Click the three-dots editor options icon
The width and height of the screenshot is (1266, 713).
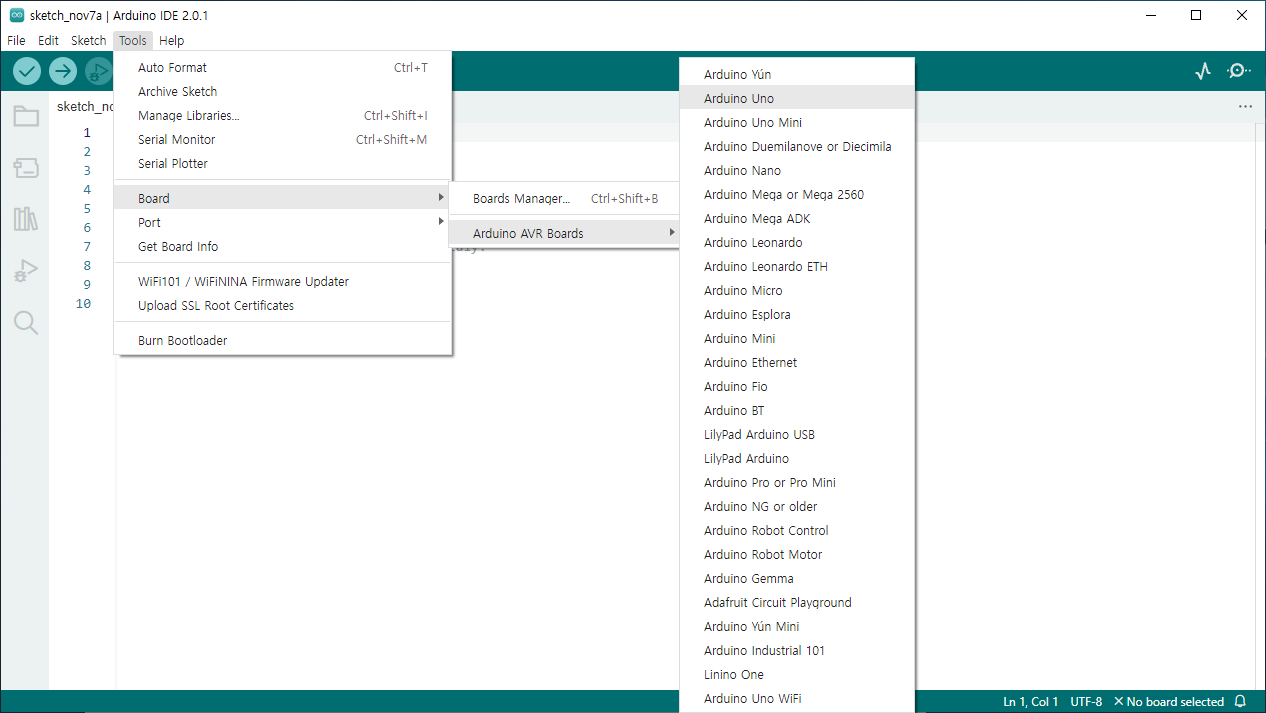(1245, 106)
